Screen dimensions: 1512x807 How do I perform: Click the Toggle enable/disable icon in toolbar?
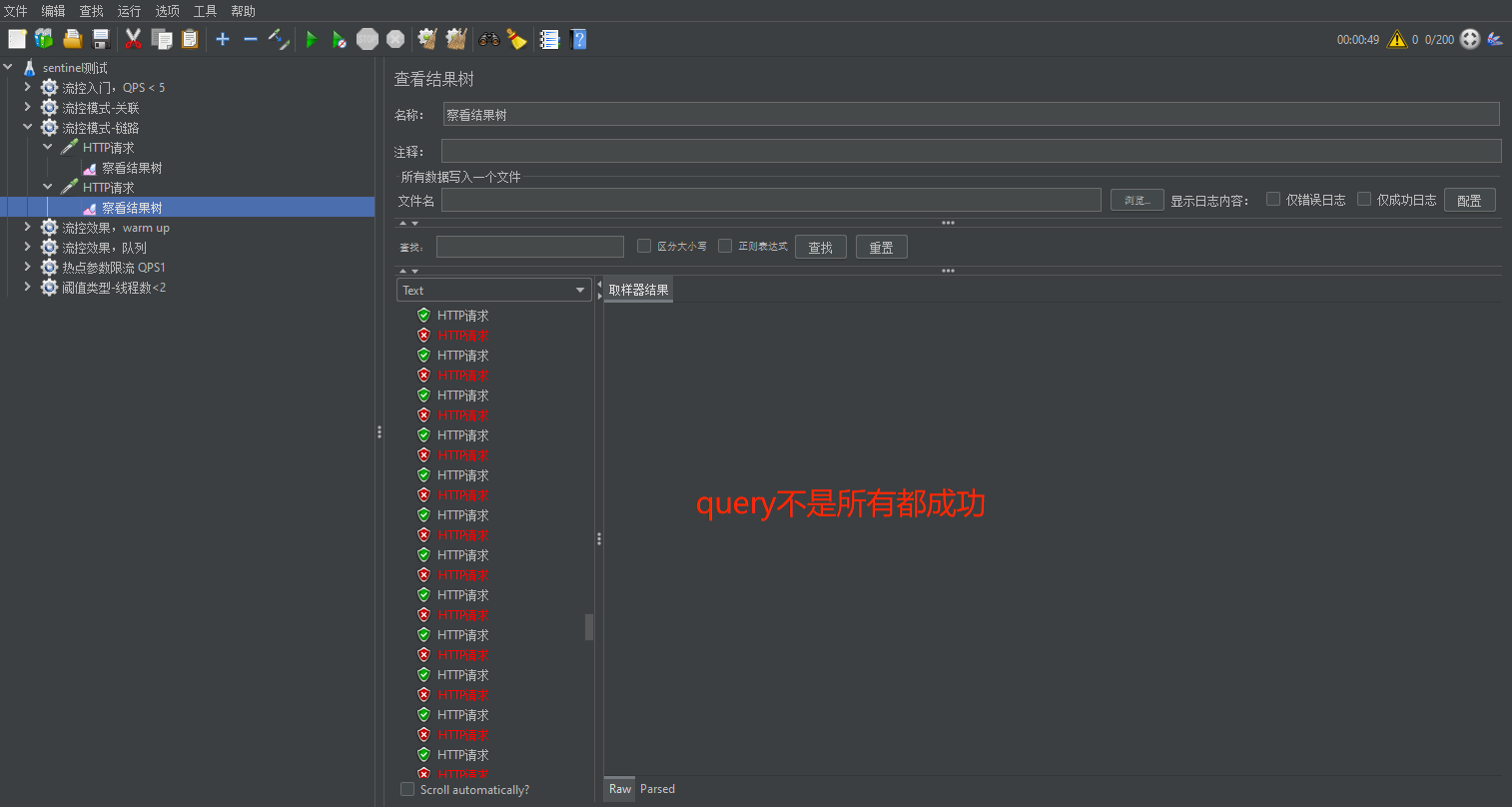point(280,39)
